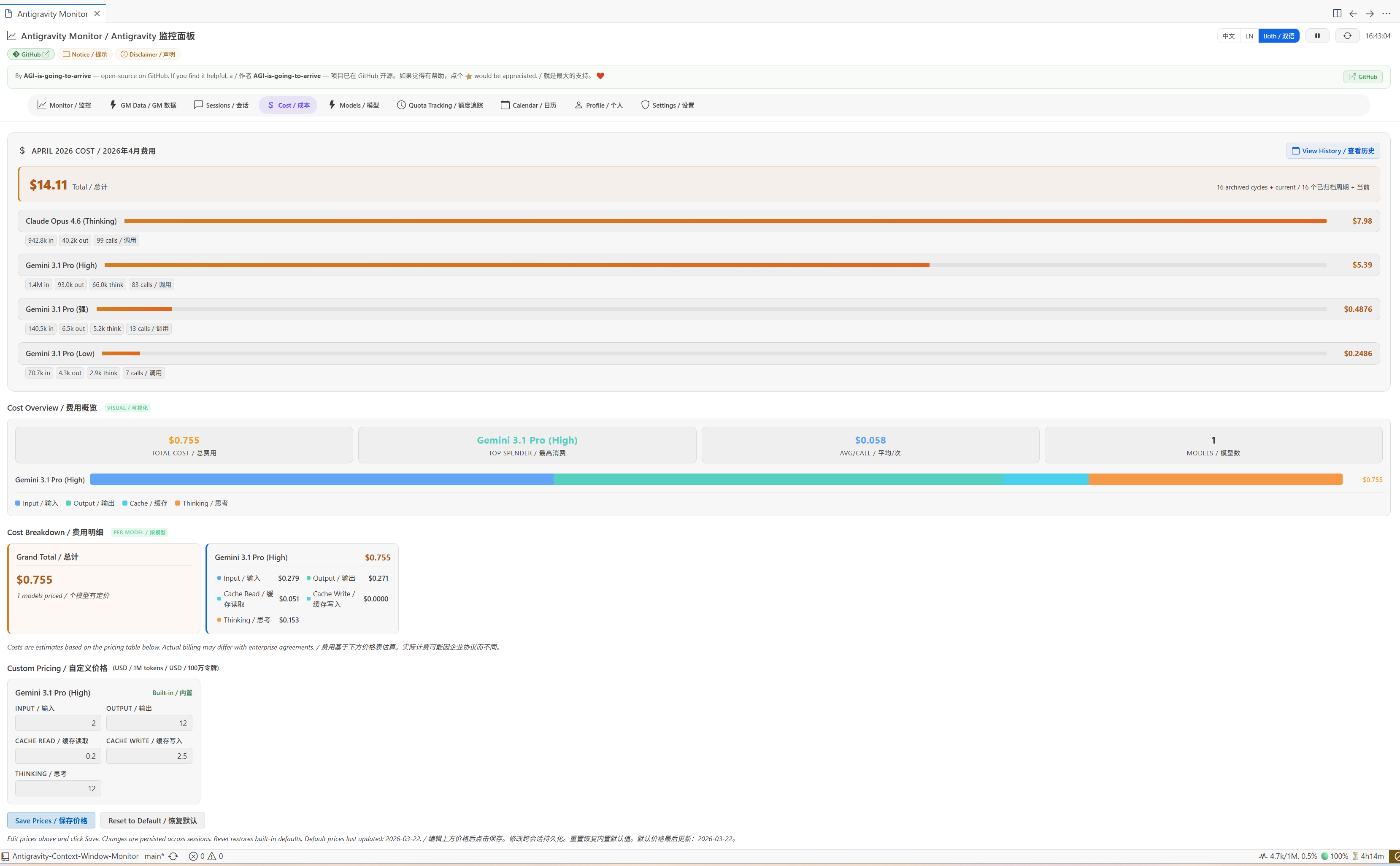The height and width of the screenshot is (866, 1400).
Task: Click the blue Input segment of the overview bar
Action: point(321,479)
